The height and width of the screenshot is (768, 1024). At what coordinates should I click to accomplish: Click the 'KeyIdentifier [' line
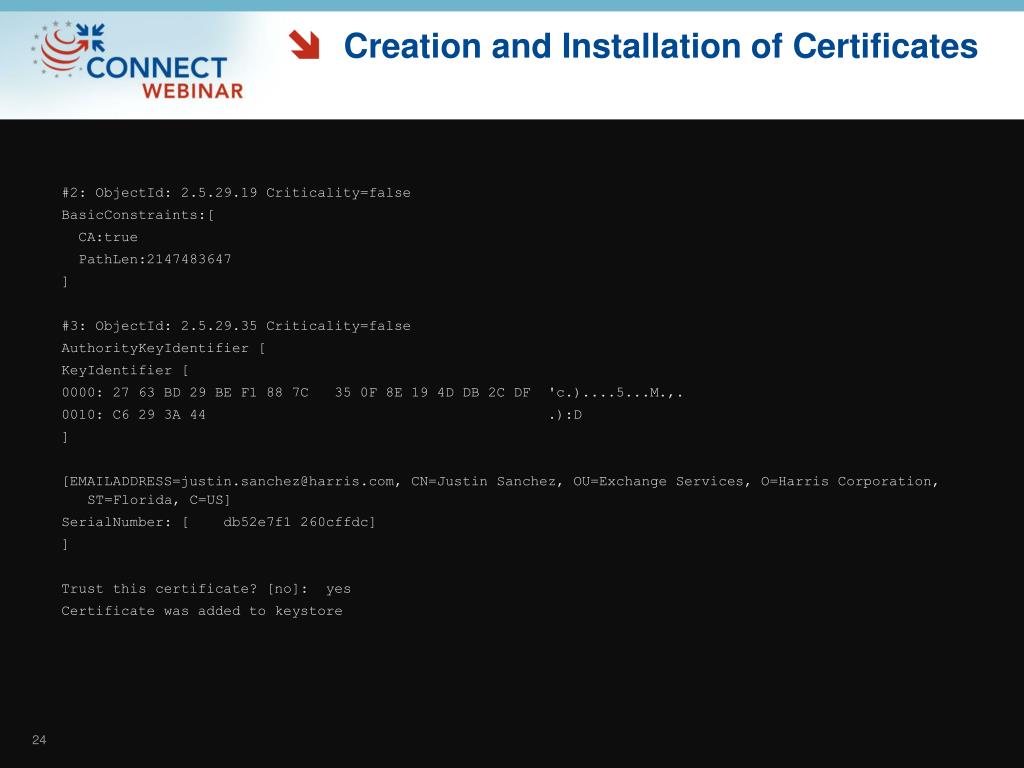click(x=125, y=370)
